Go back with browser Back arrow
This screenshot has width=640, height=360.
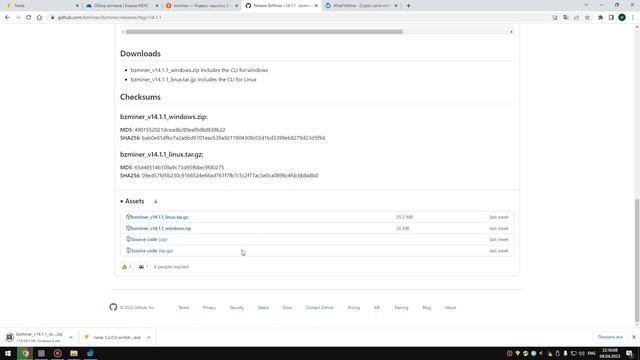tap(7, 18)
